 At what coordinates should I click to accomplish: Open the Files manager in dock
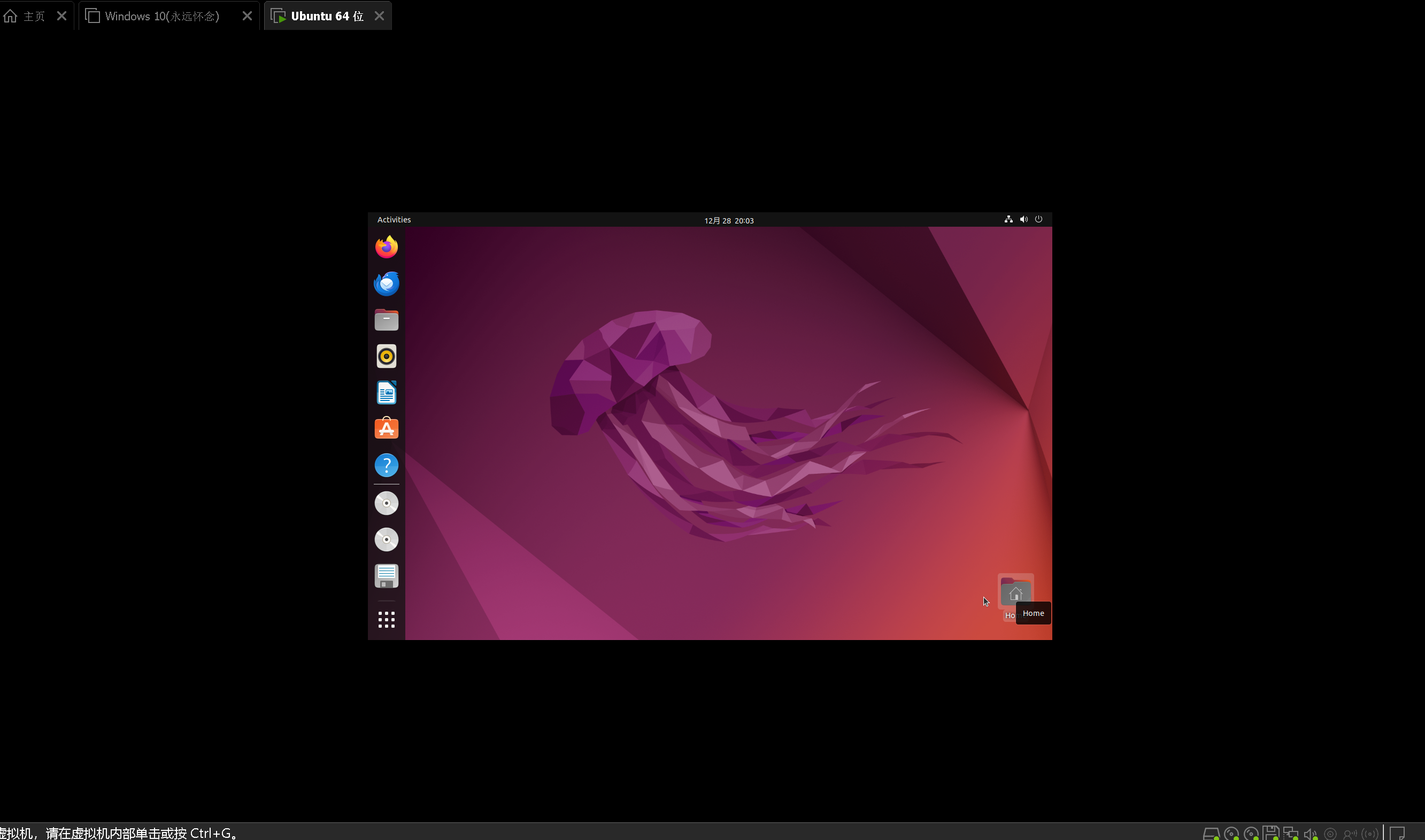tap(387, 320)
